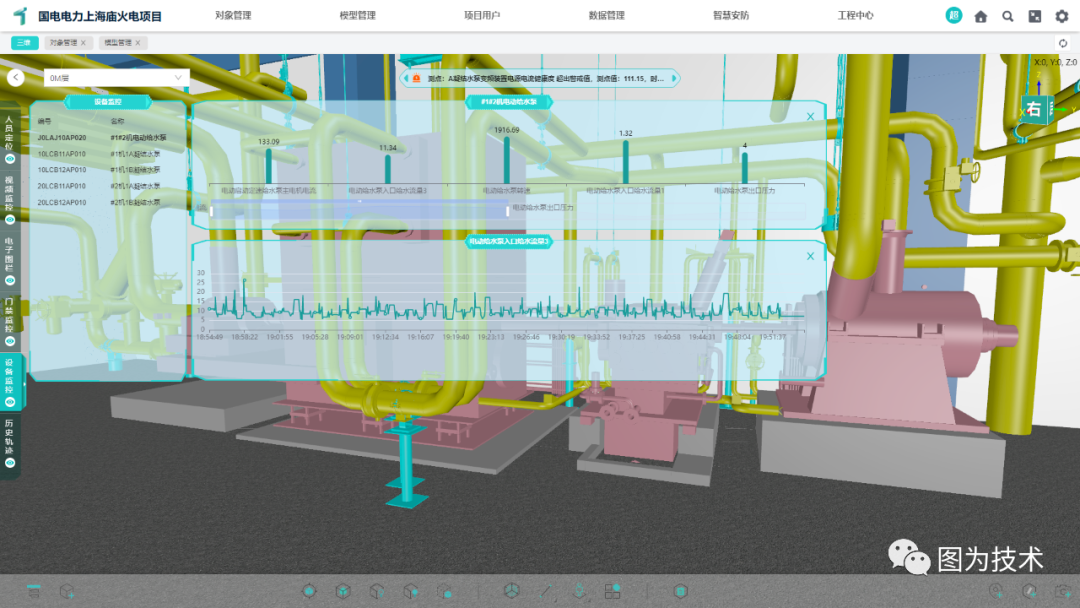Image resolution: width=1080 pixels, height=608 pixels.
Task: Click the user avatar icon
Action: (954, 16)
